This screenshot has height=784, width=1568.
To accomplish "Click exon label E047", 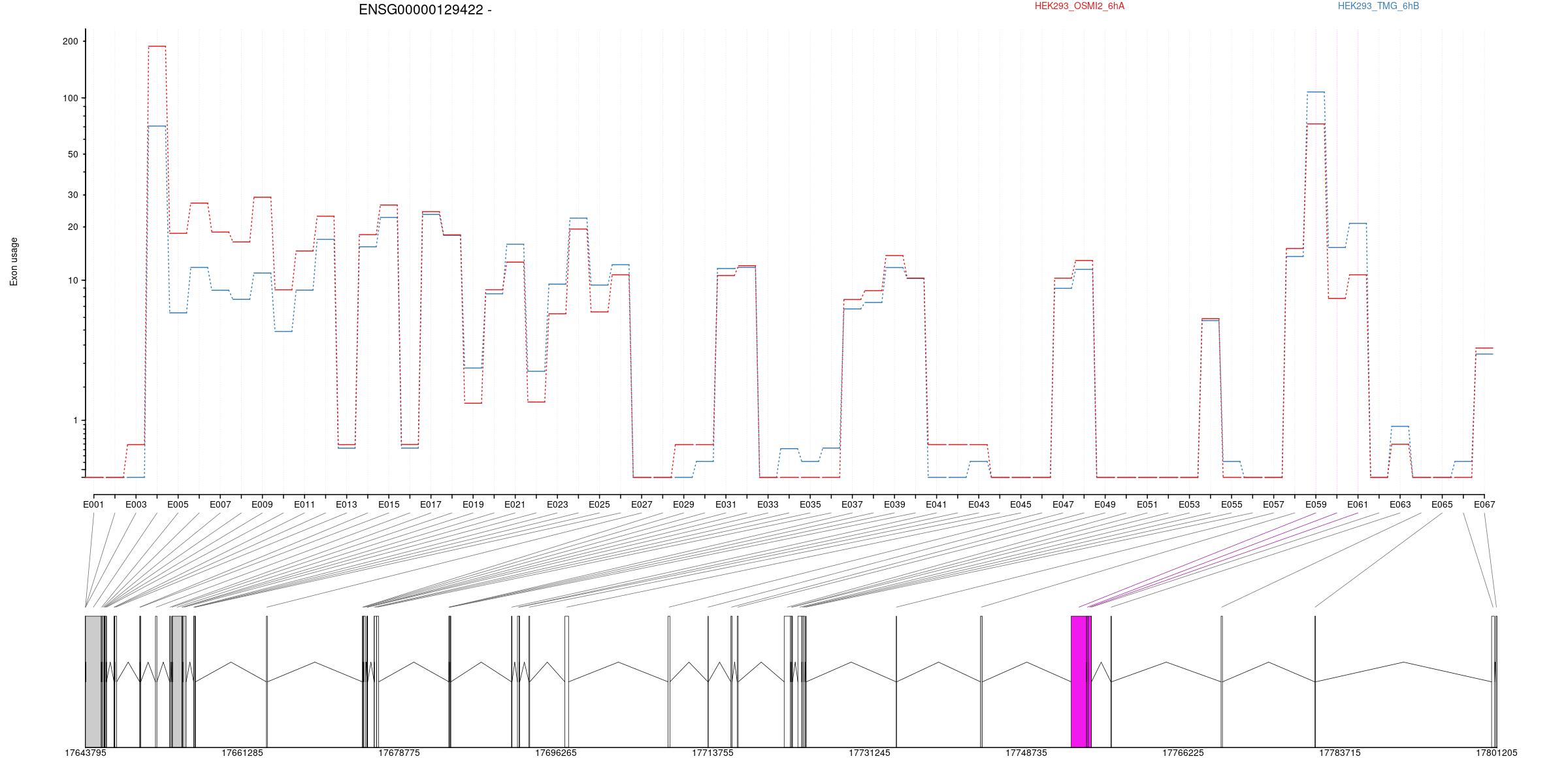I will point(1063,504).
